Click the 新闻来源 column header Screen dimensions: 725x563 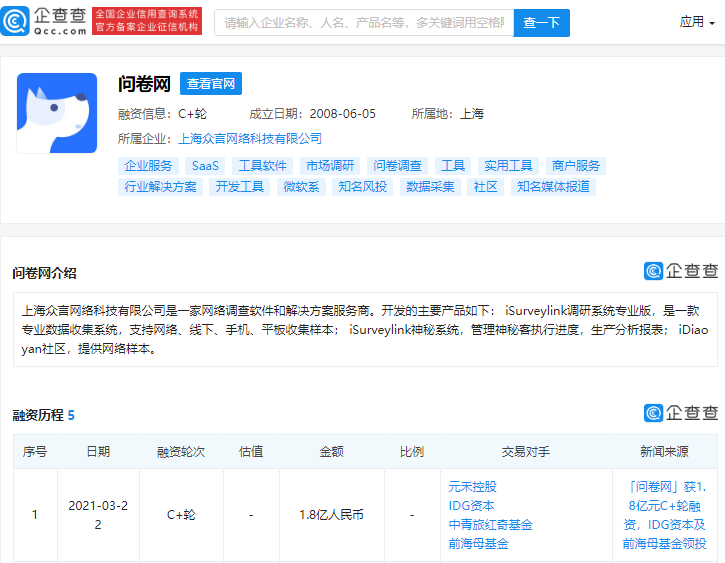click(664, 452)
